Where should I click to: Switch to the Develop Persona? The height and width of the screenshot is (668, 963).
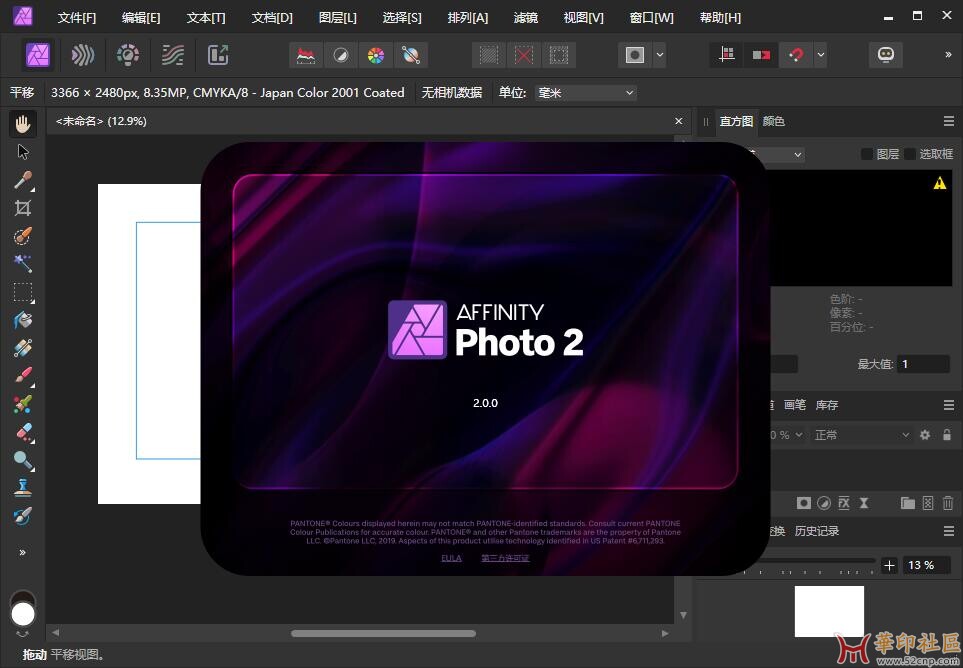pyautogui.click(x=128, y=55)
